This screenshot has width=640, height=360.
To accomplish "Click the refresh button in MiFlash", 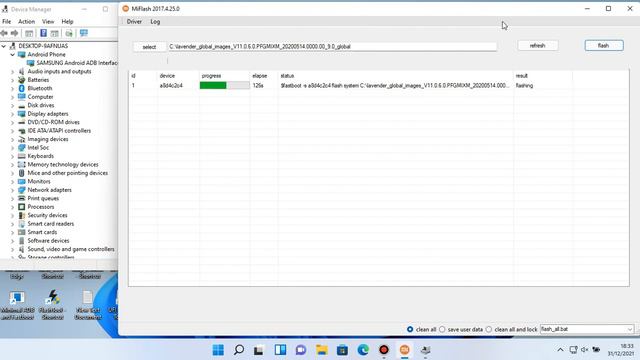I will point(538,46).
